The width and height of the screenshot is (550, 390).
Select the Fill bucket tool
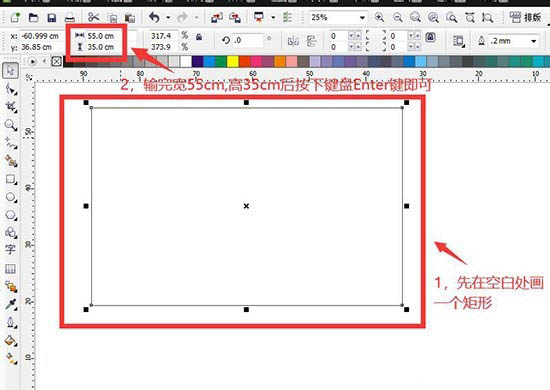[11, 341]
